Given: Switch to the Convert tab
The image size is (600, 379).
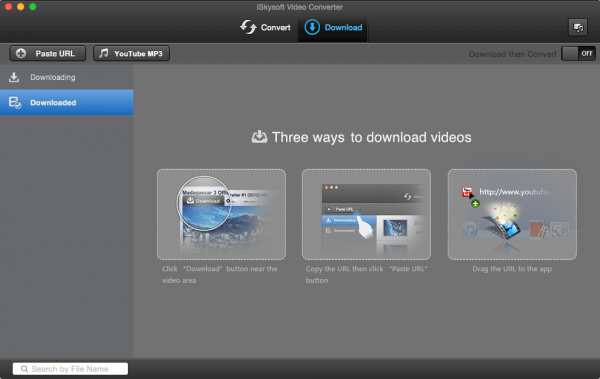Looking at the screenshot, I should point(265,28).
